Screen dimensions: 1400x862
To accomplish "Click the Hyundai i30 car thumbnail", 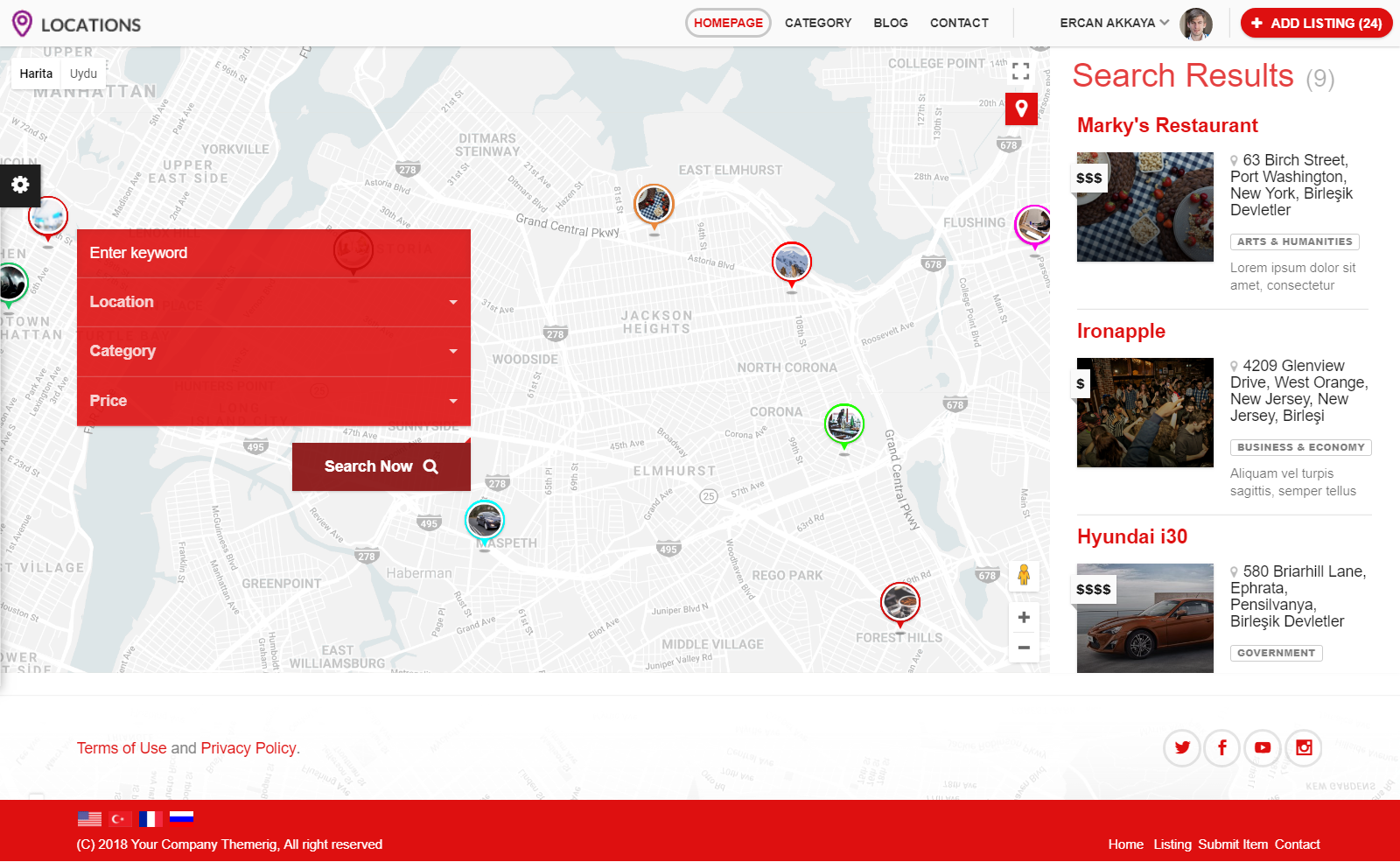I will pyautogui.click(x=1145, y=618).
